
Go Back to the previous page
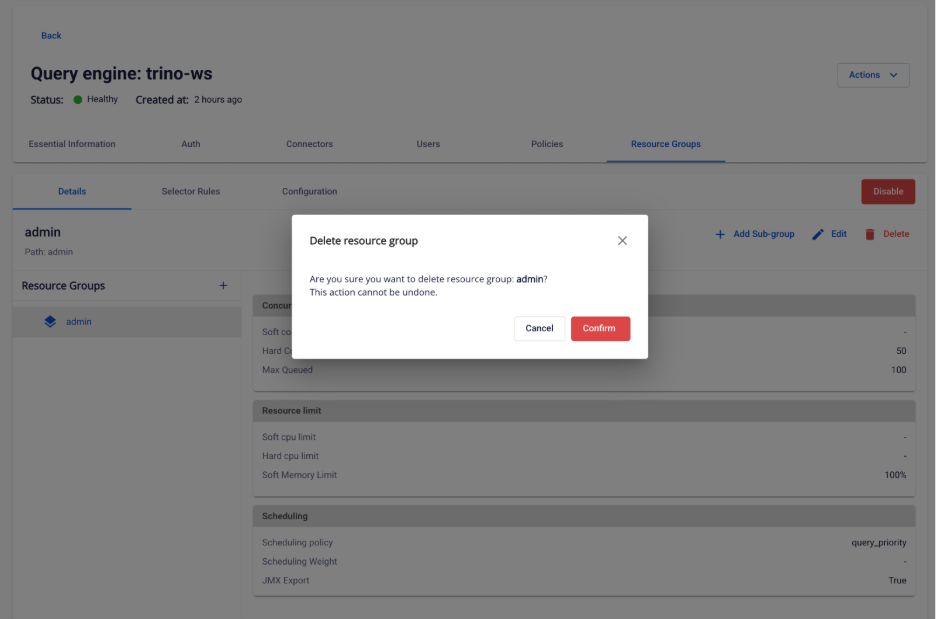[x=51, y=36]
